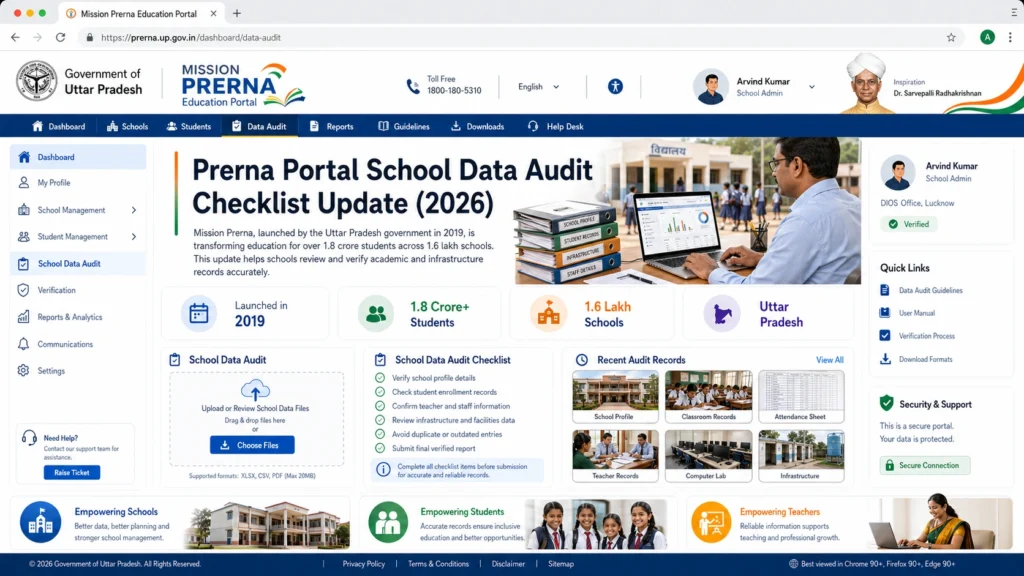Click the Choose Files button
The height and width of the screenshot is (576, 1024).
click(252, 445)
